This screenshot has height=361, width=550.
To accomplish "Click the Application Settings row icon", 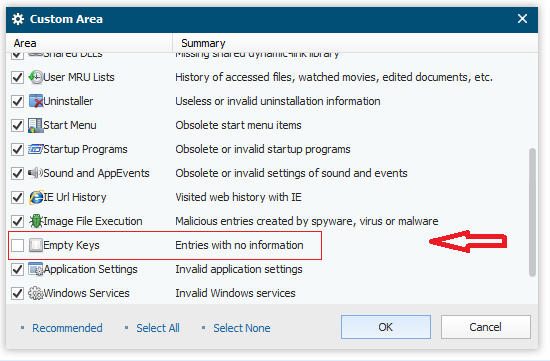I will tap(35, 269).
